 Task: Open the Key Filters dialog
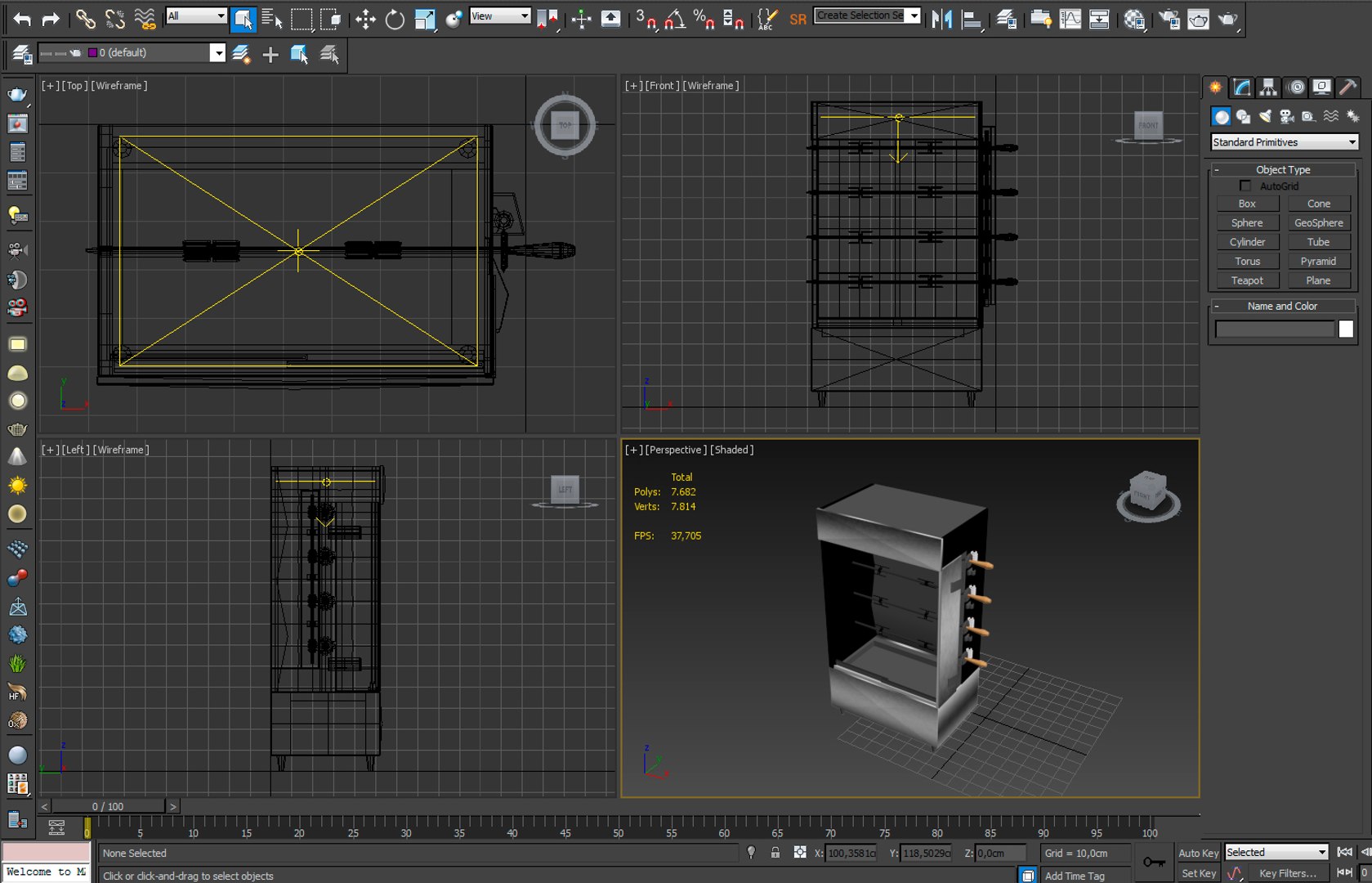click(1288, 873)
